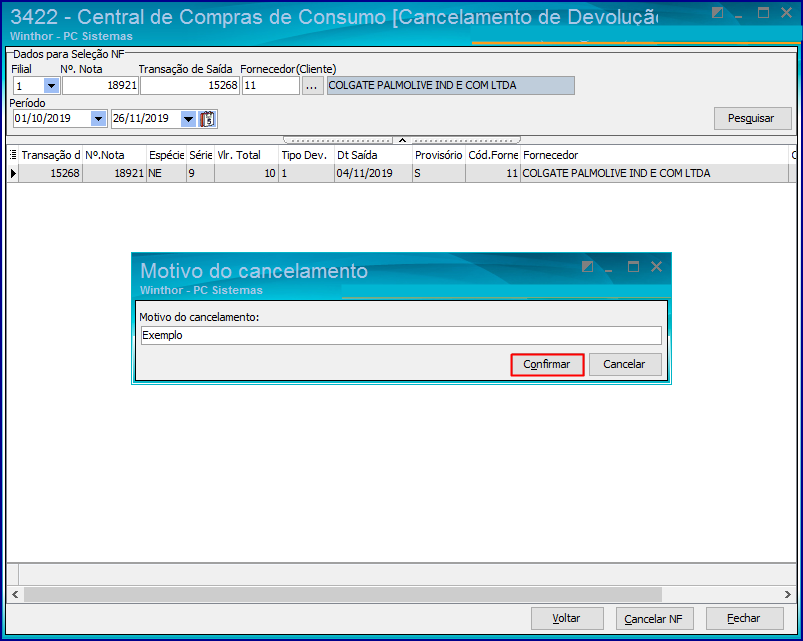
Task: Click the Nº. Nota field with 18921
Action: [x=100, y=86]
